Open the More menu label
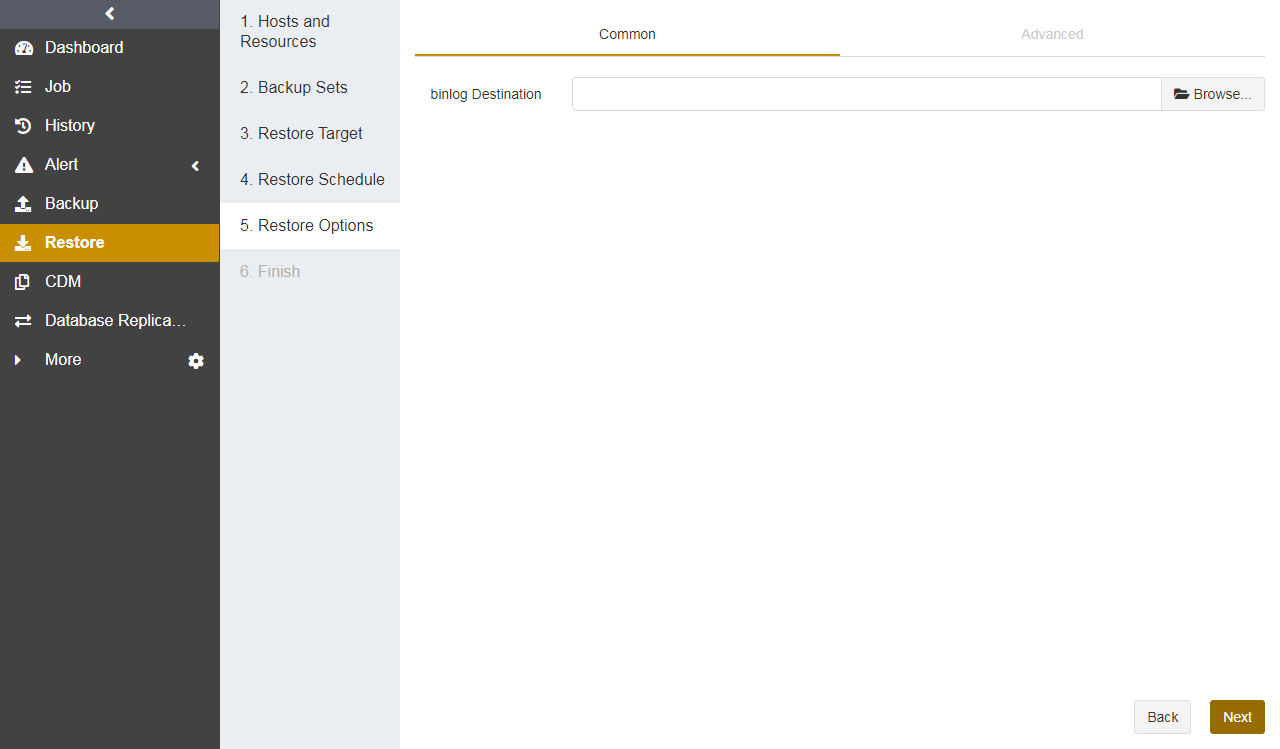1280x749 pixels. [x=63, y=359]
